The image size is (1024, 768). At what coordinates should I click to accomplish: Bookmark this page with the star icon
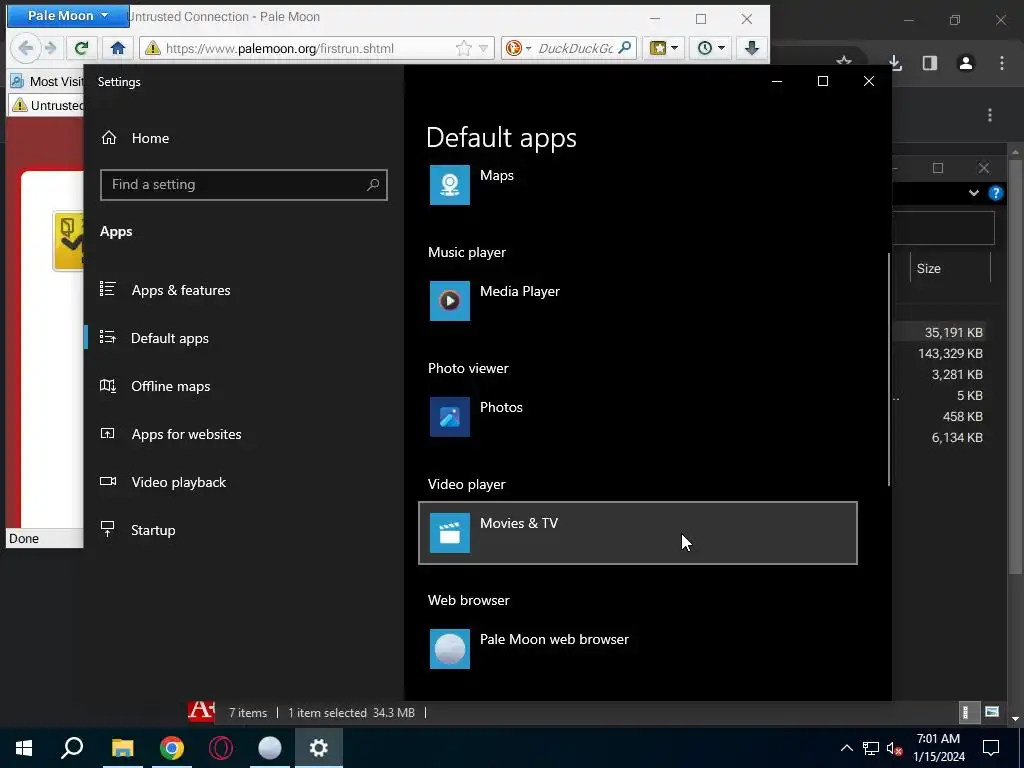[464, 48]
